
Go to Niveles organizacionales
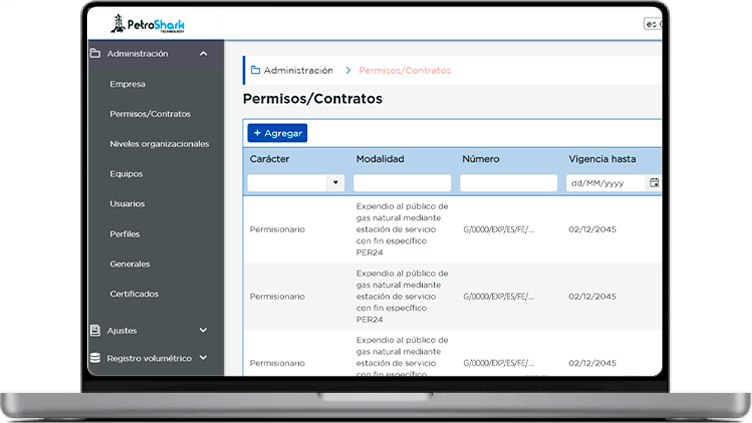pos(159,144)
